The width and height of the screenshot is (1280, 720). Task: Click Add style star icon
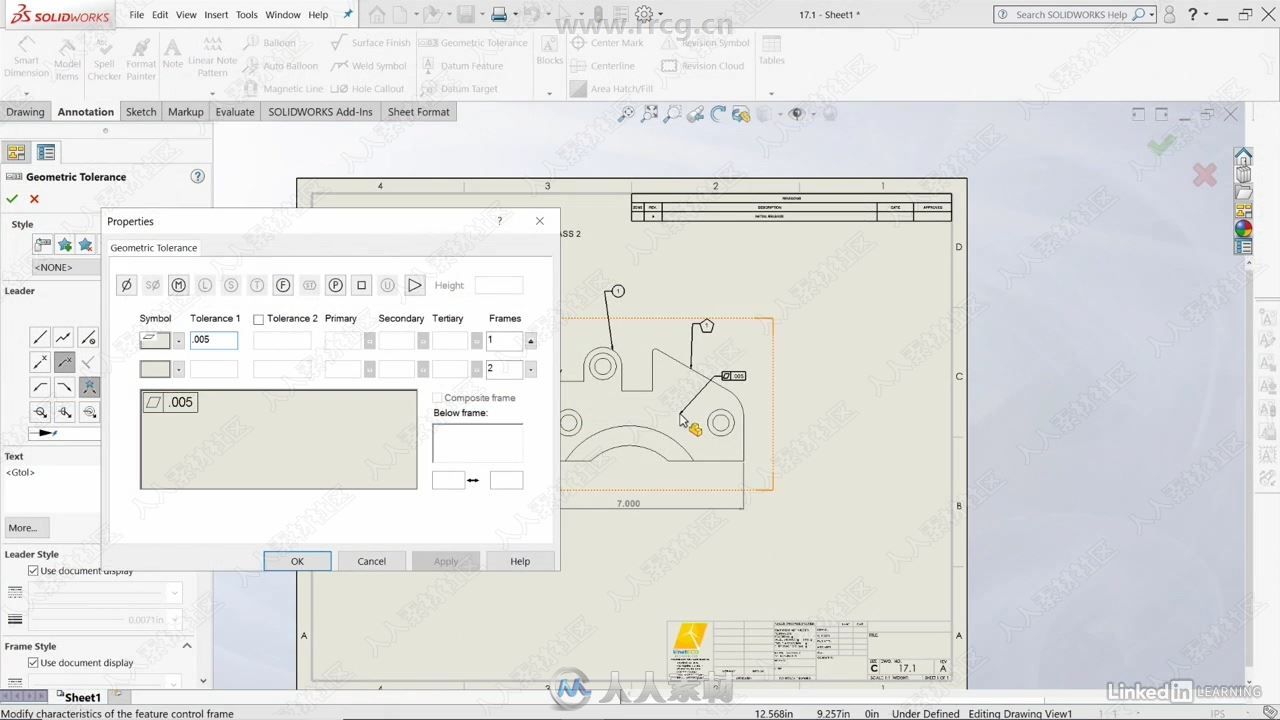coord(65,245)
